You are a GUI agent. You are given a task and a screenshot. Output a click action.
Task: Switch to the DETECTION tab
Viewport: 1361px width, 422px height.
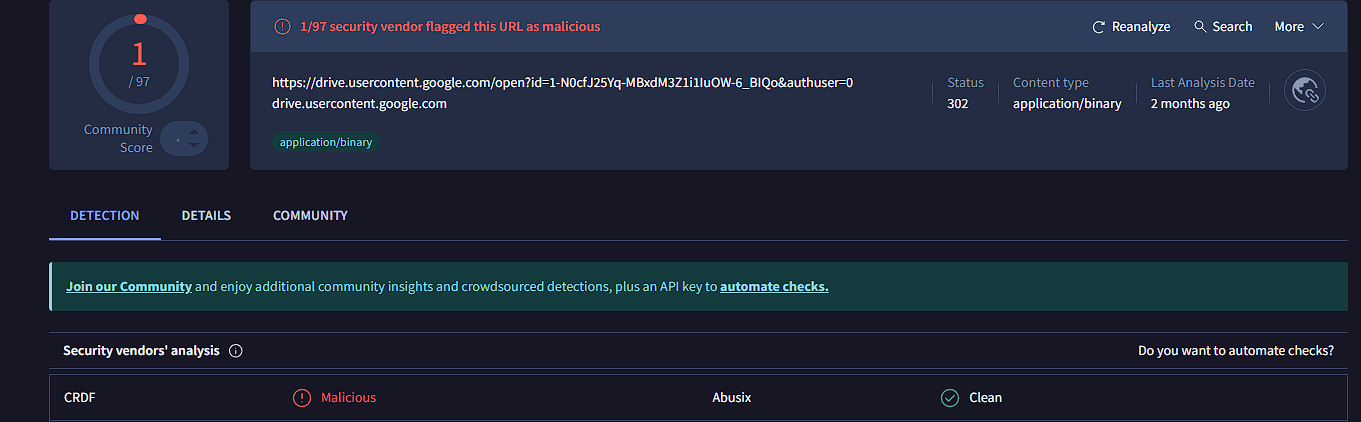pyautogui.click(x=105, y=215)
